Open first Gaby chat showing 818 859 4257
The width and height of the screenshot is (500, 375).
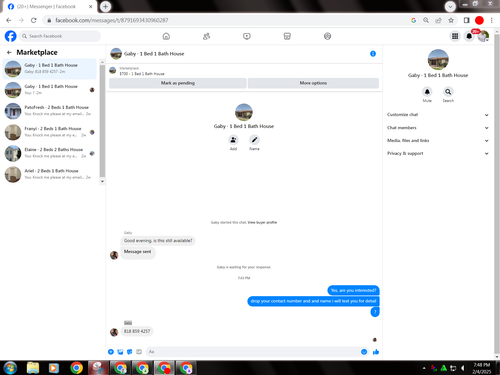click(50, 69)
